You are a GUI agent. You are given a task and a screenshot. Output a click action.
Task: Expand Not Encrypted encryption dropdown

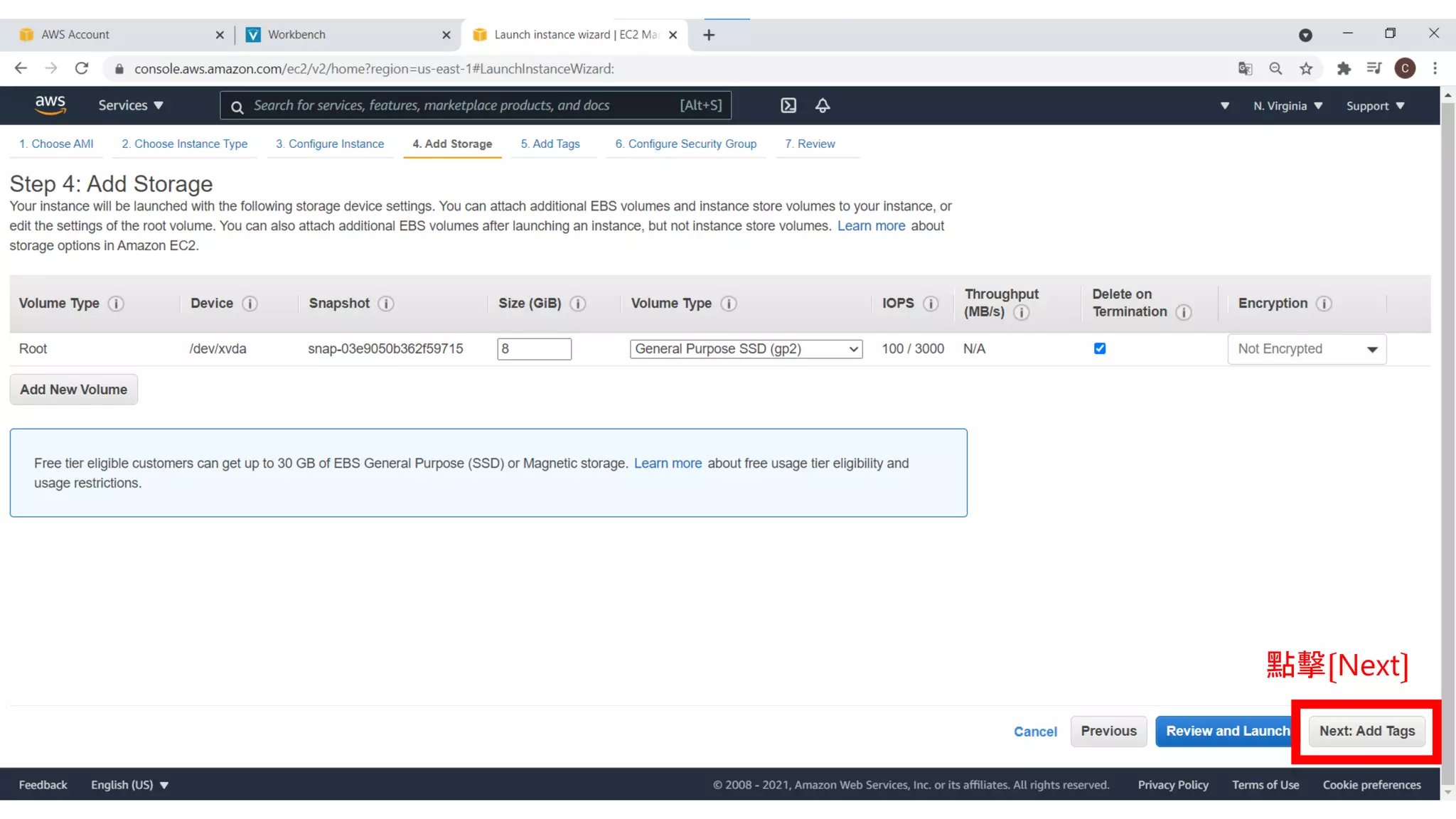pyautogui.click(x=1307, y=349)
